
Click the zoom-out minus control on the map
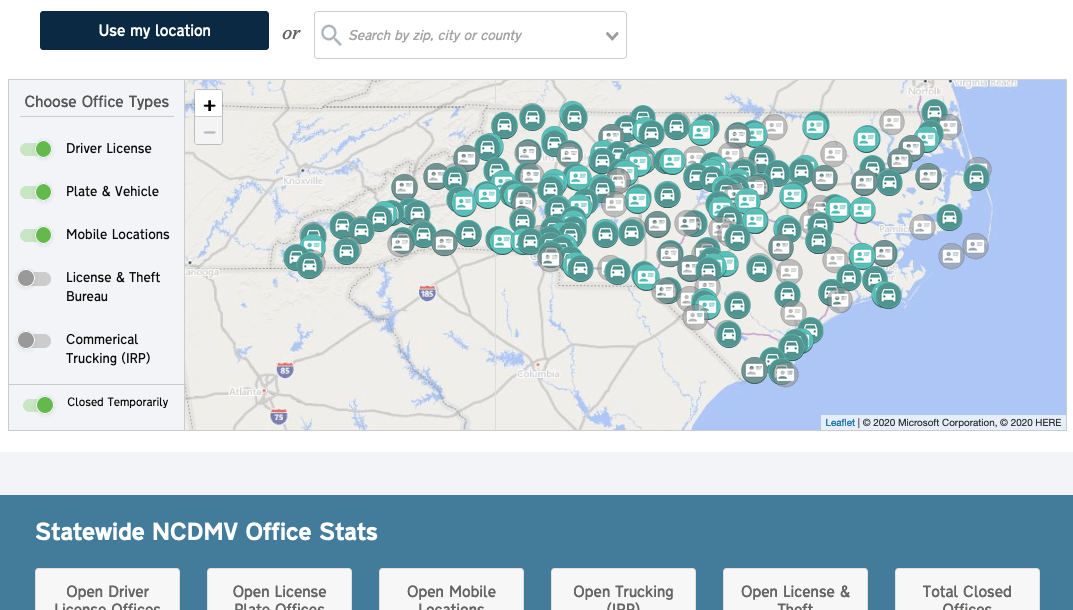click(209, 131)
